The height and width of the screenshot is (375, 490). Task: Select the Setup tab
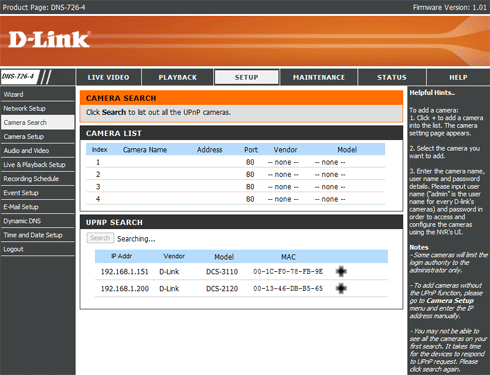click(x=246, y=77)
